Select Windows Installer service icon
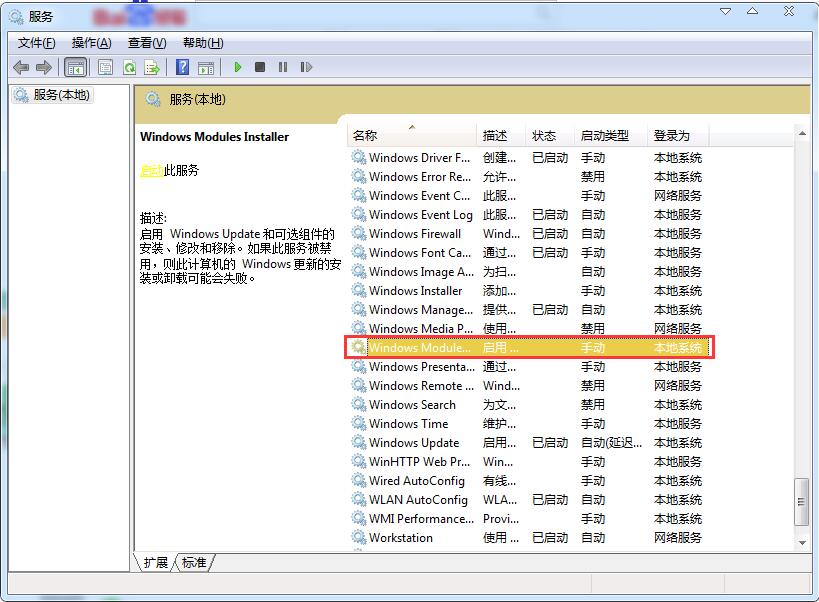 pos(358,290)
